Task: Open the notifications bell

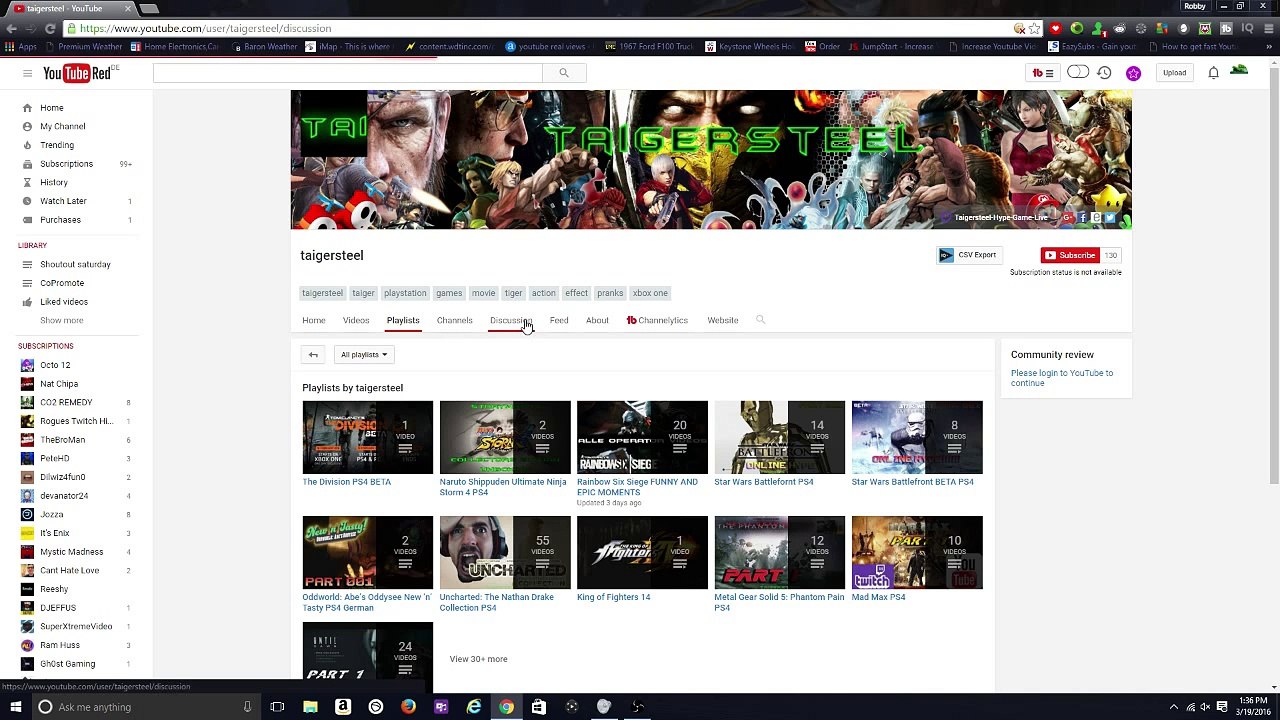Action: tap(1213, 73)
